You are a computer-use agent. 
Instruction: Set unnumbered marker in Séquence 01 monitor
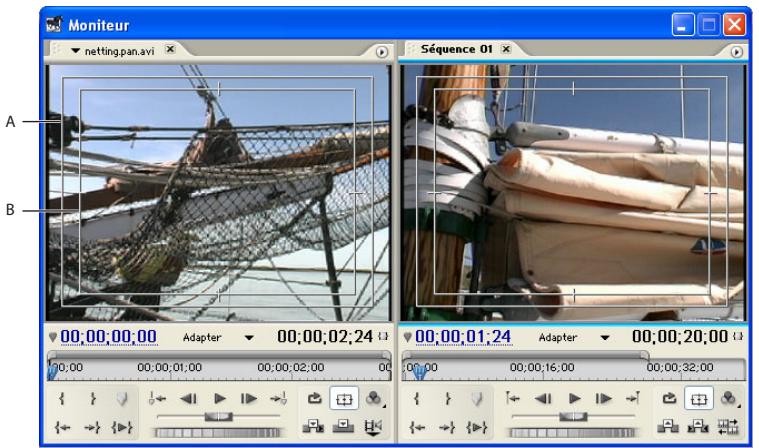476,399
